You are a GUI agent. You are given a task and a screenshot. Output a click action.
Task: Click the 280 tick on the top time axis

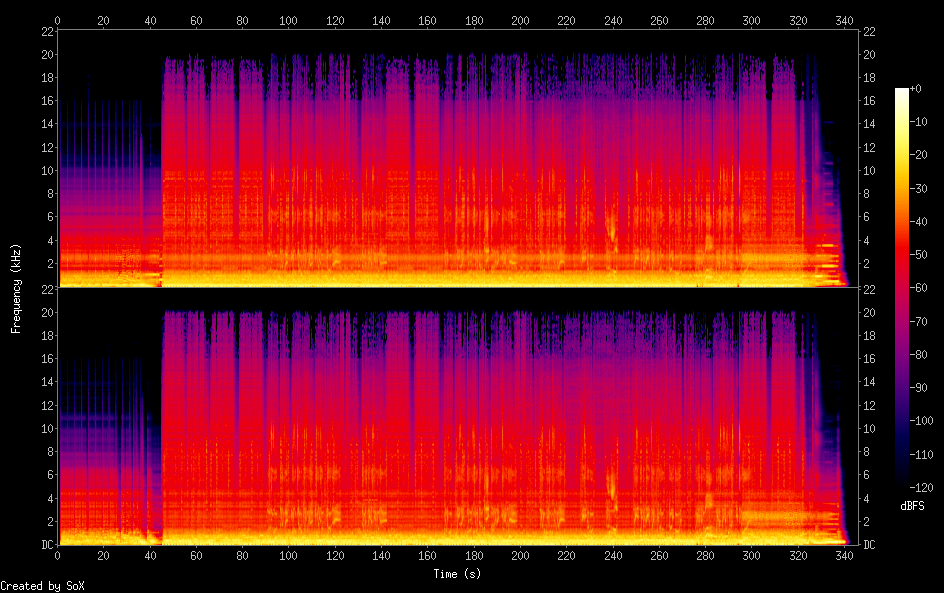tap(705, 20)
